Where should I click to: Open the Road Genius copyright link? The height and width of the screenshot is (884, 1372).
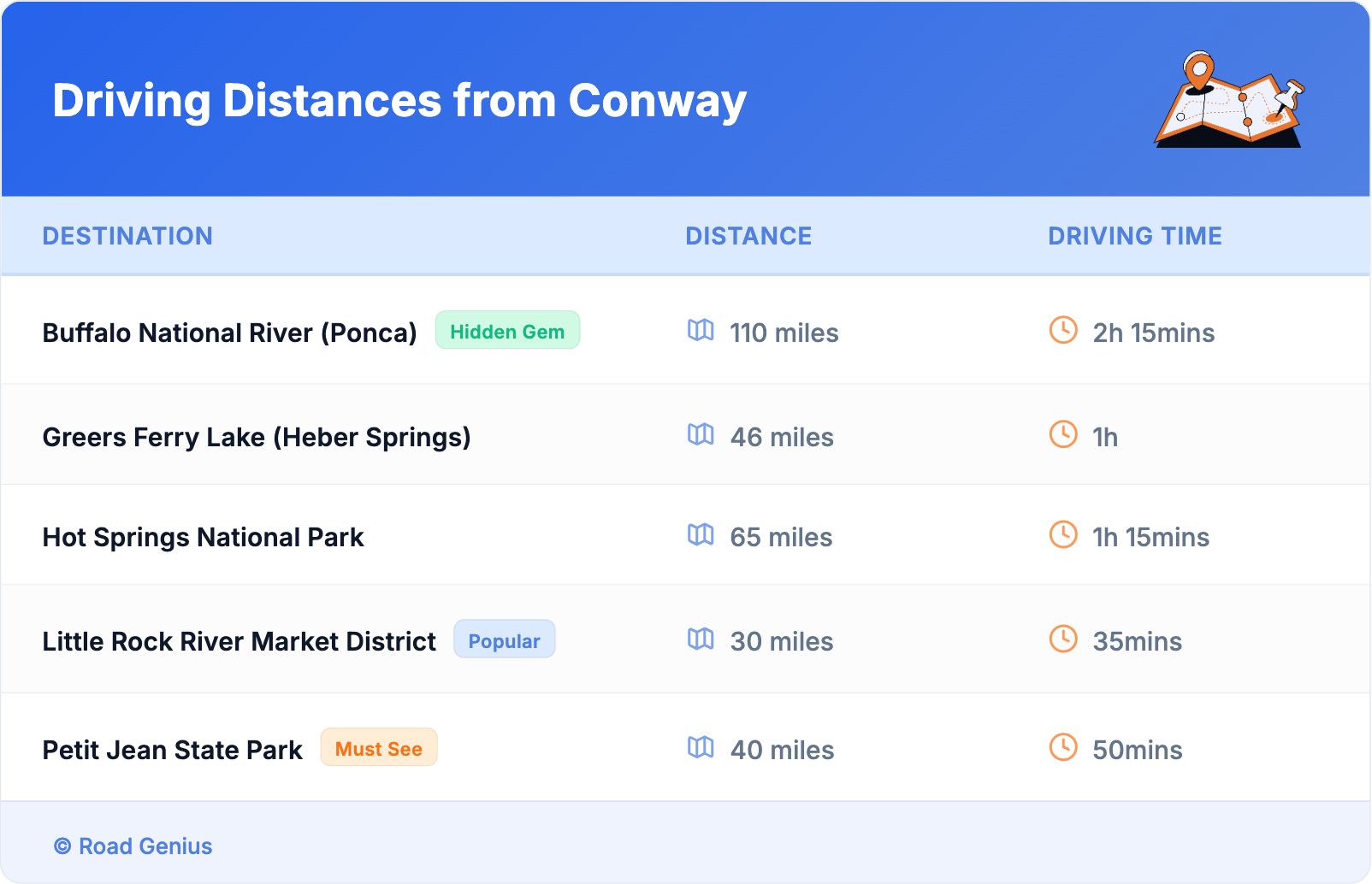[133, 846]
